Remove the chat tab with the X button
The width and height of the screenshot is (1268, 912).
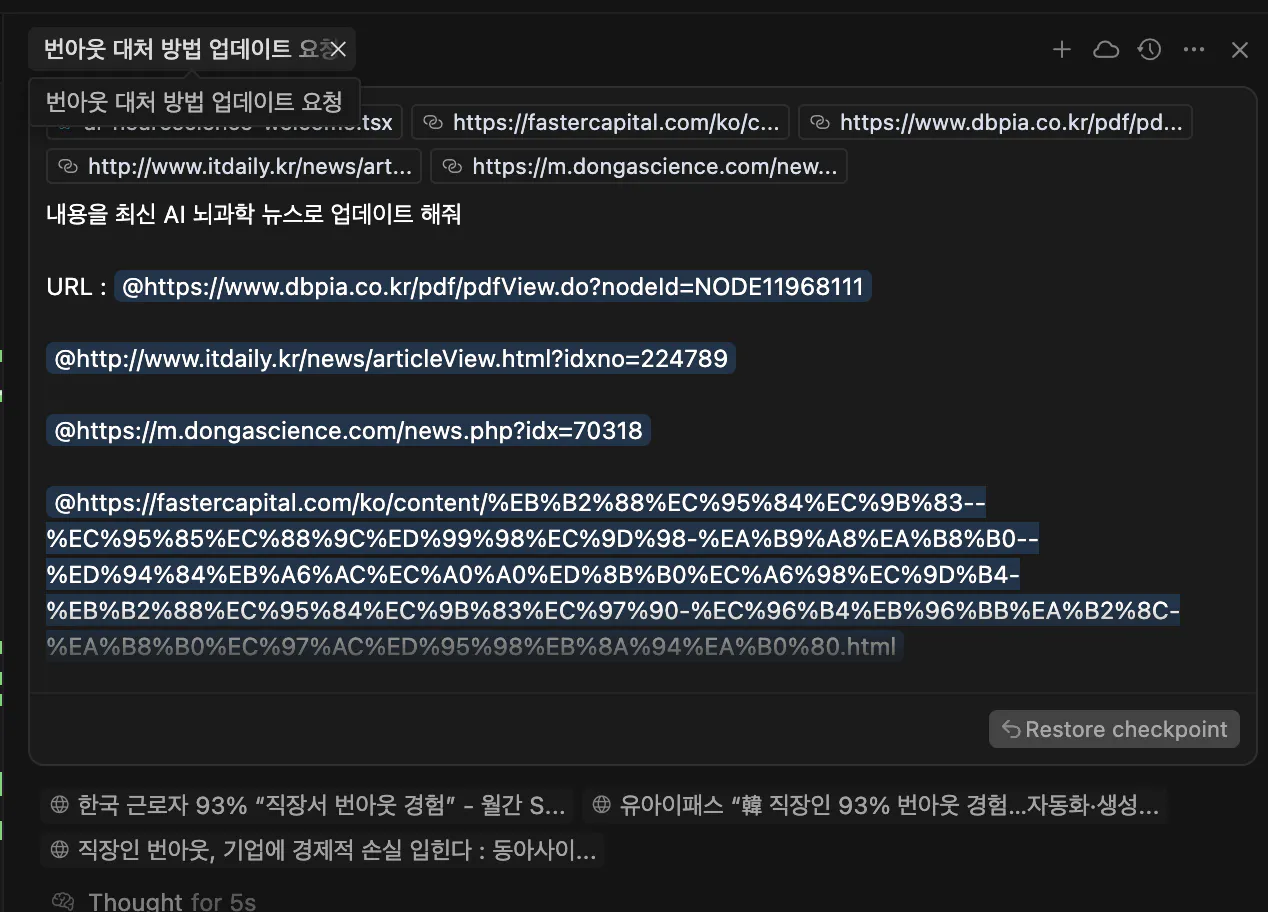pos(337,48)
